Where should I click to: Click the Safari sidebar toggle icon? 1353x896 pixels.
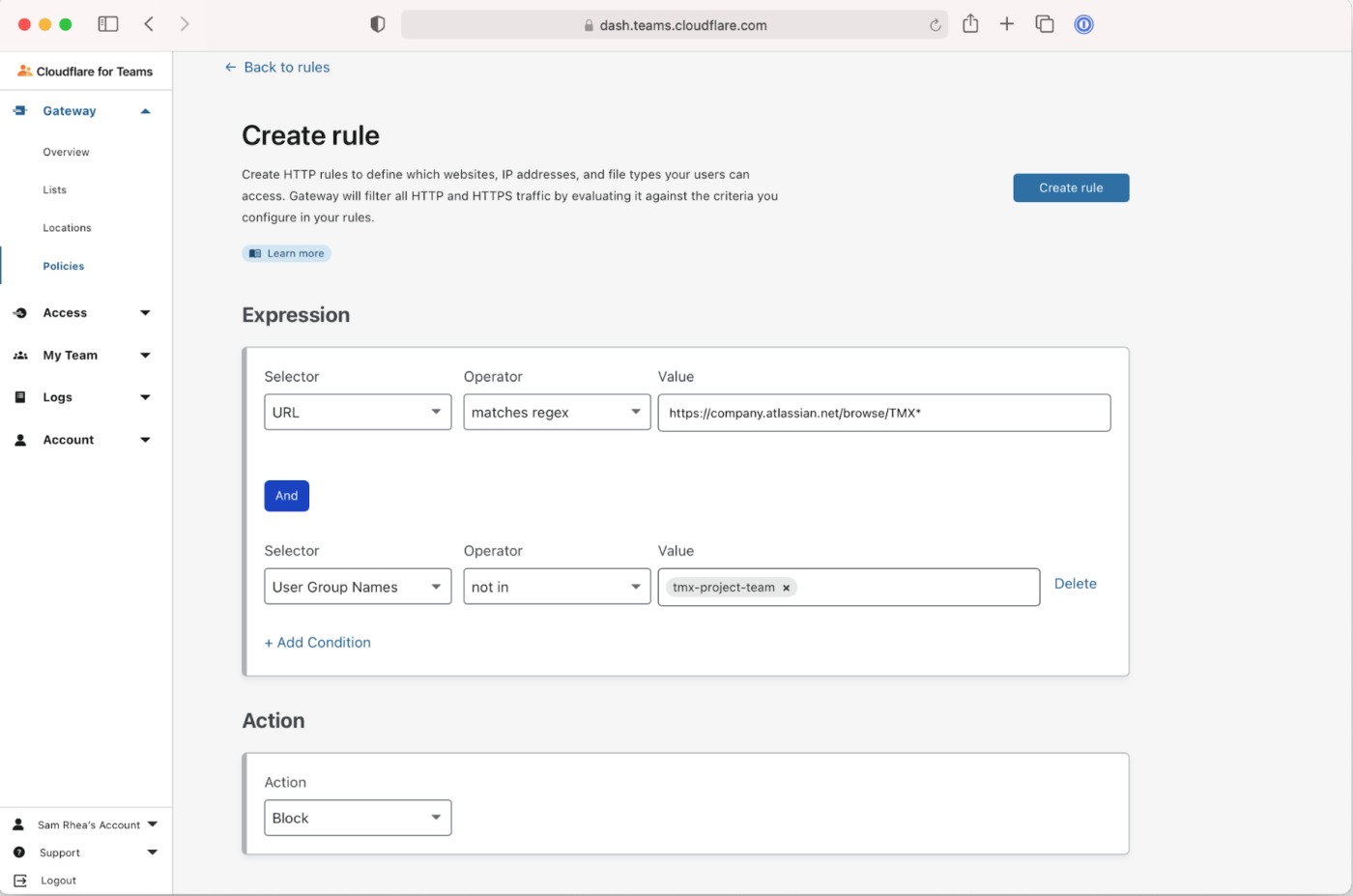click(x=108, y=24)
